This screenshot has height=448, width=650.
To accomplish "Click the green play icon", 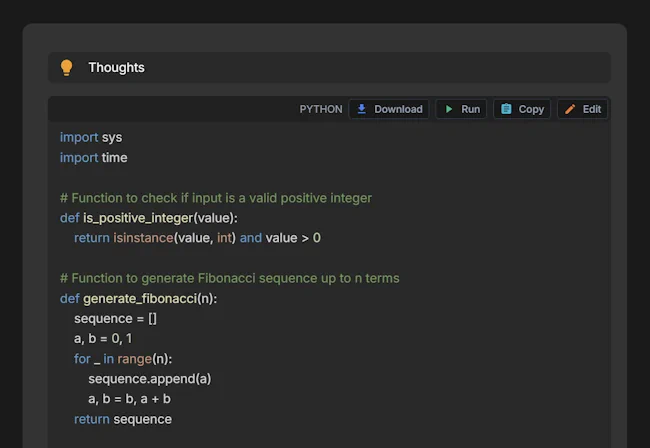I will [449, 109].
